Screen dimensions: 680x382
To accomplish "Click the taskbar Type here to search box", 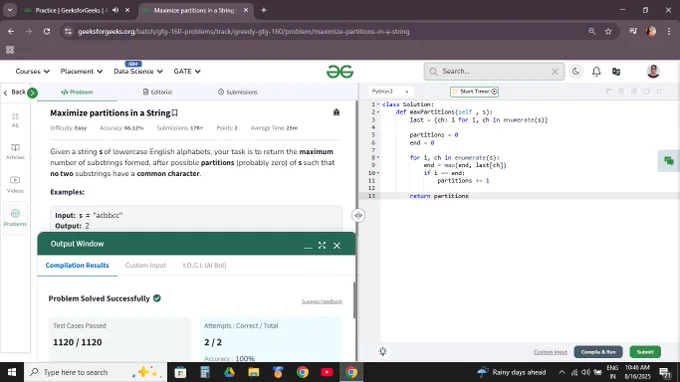I will 95,372.
